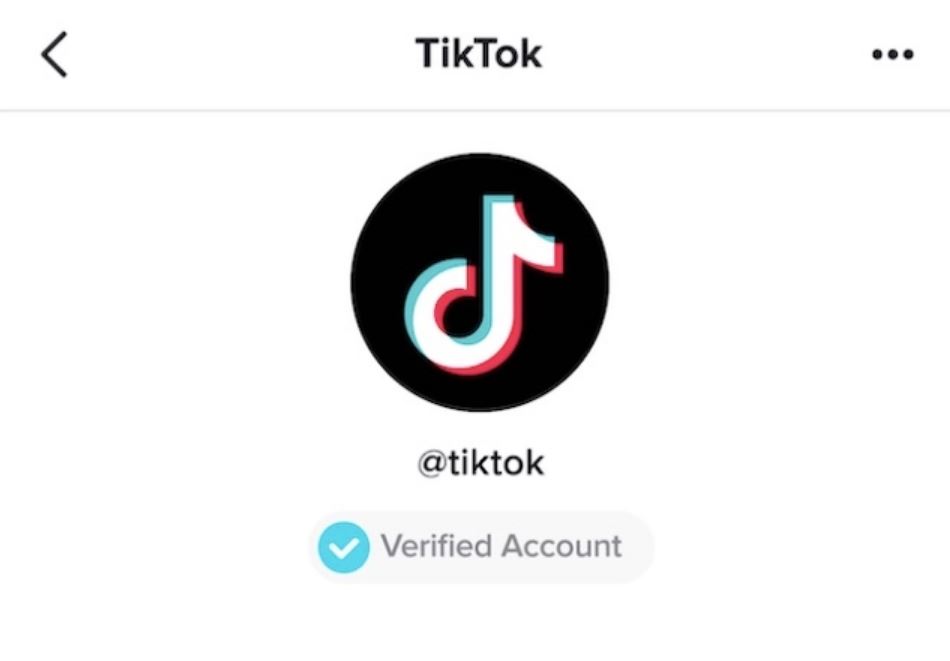The width and height of the screenshot is (950, 661).
Task: Click the handle text below the avatar
Action: point(480,463)
